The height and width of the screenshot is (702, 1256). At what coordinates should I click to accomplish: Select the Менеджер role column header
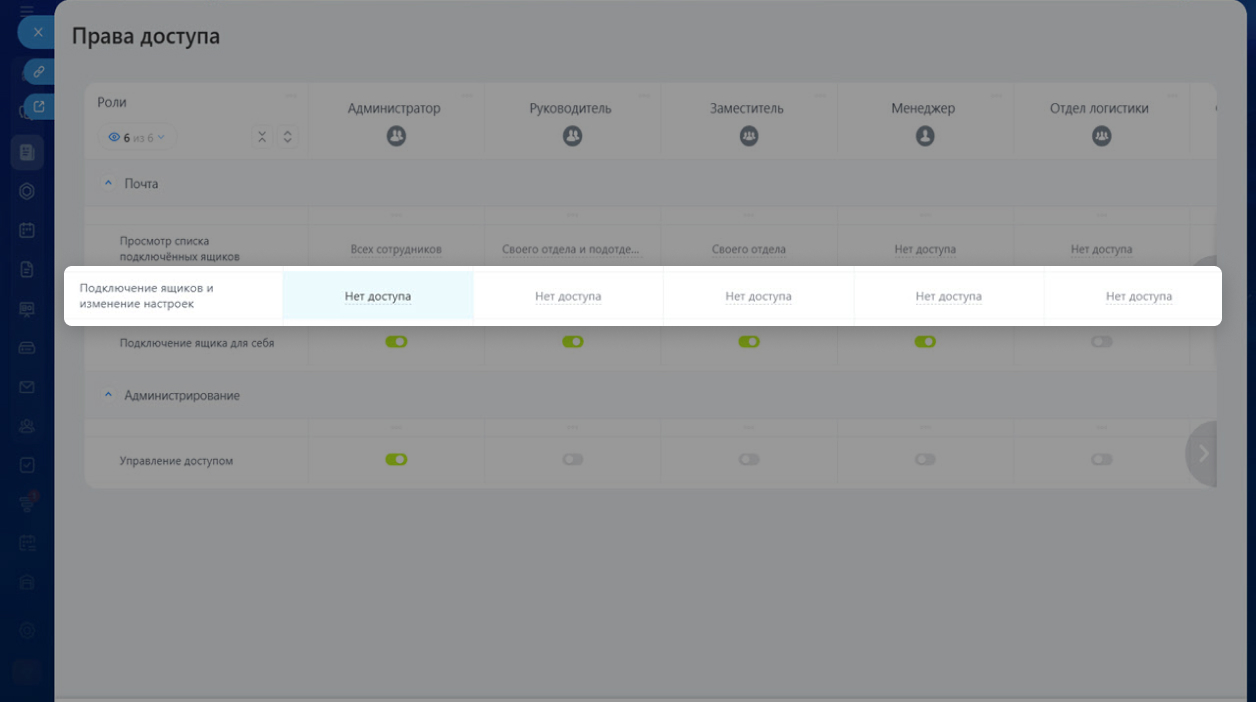point(924,108)
